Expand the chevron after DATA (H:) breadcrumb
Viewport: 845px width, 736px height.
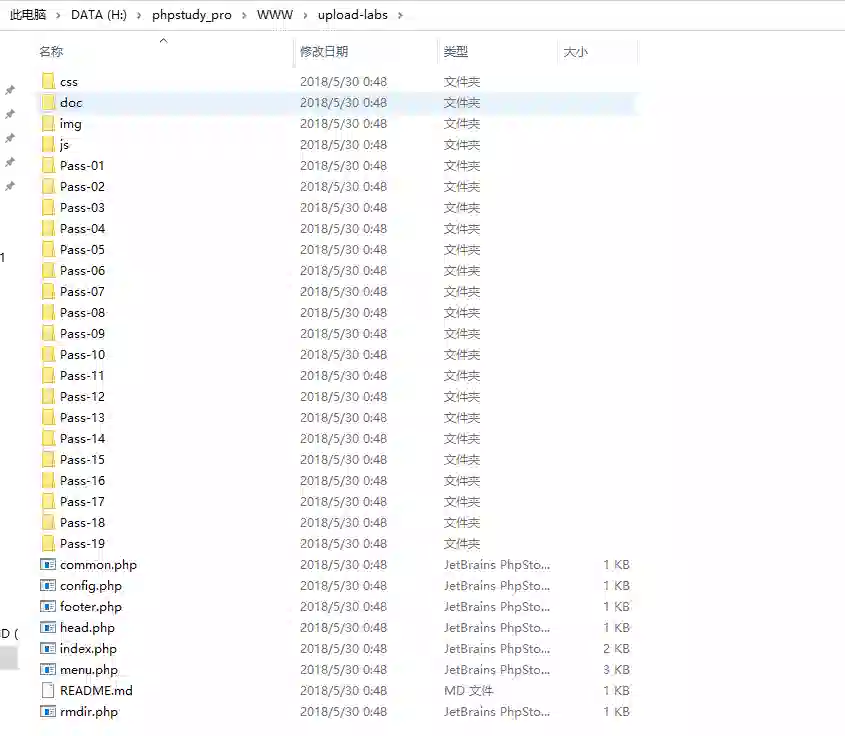click(x=139, y=16)
